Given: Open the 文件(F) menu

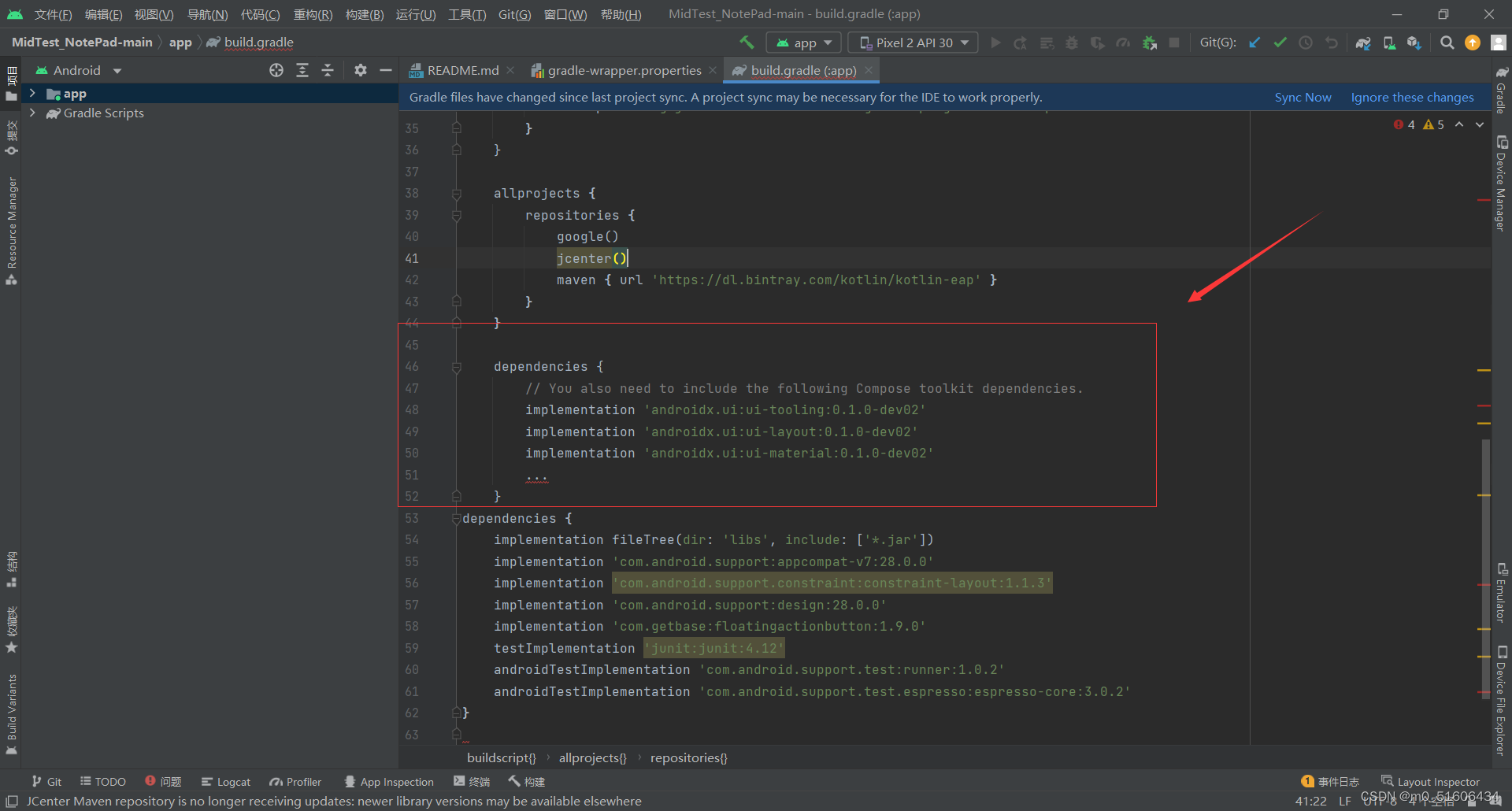Looking at the screenshot, I should (x=53, y=14).
